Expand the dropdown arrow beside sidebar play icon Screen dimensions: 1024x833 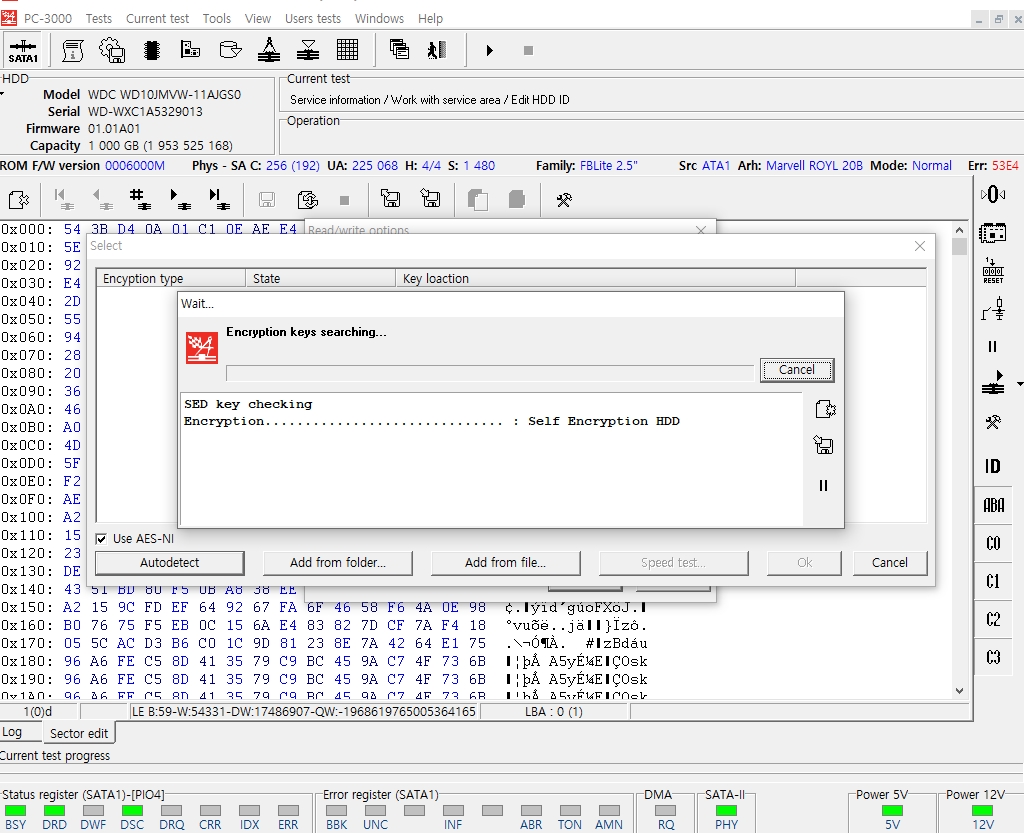click(1019, 384)
